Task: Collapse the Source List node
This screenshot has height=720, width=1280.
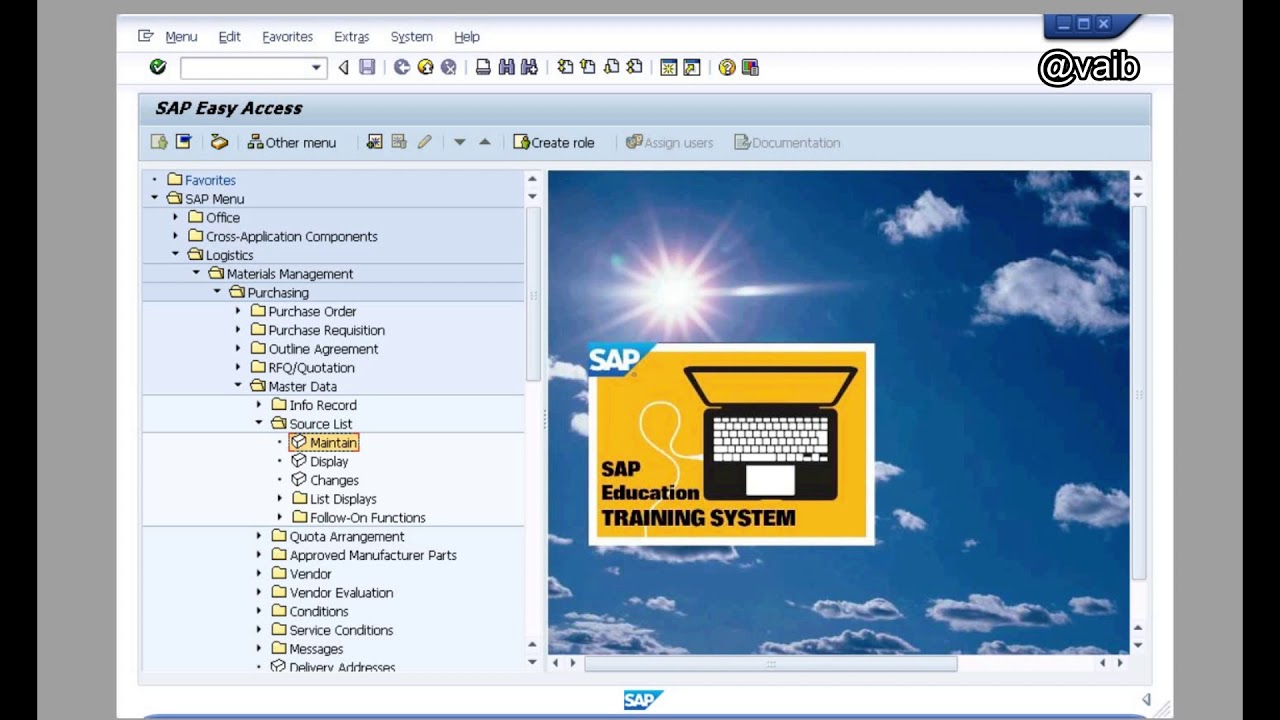Action: 259,423
